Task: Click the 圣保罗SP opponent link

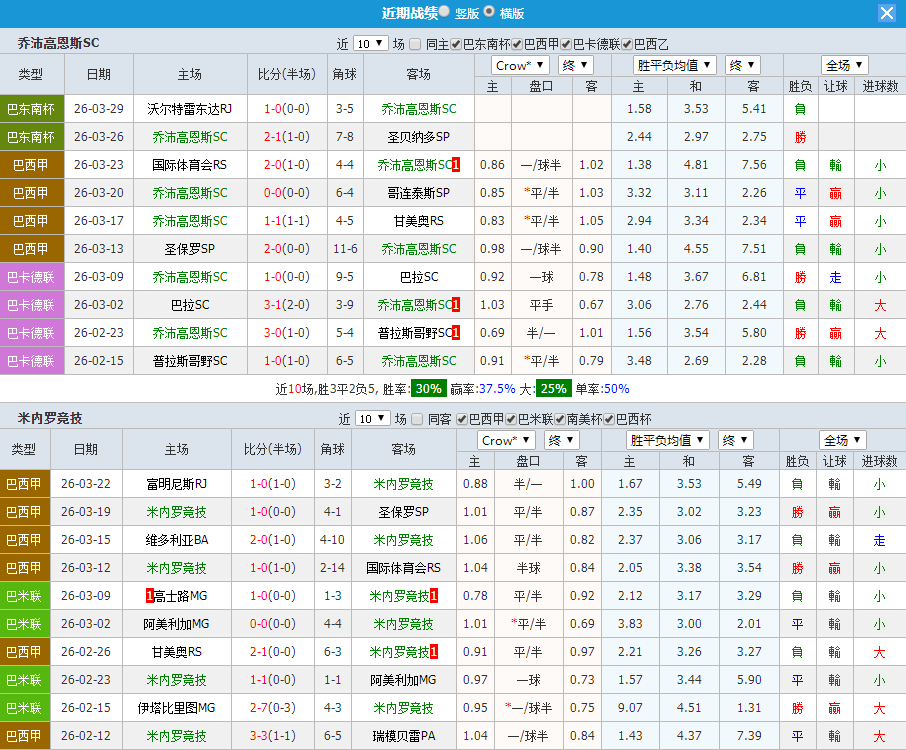Action: click(x=404, y=511)
